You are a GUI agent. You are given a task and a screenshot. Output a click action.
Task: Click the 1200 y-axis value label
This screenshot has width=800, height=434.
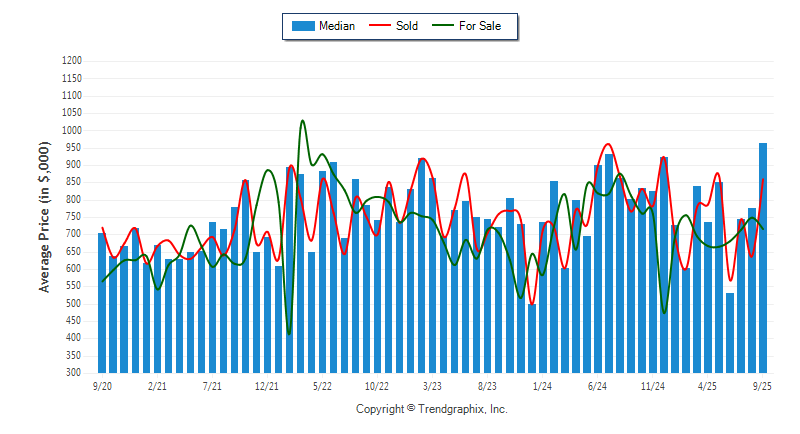click(x=71, y=61)
